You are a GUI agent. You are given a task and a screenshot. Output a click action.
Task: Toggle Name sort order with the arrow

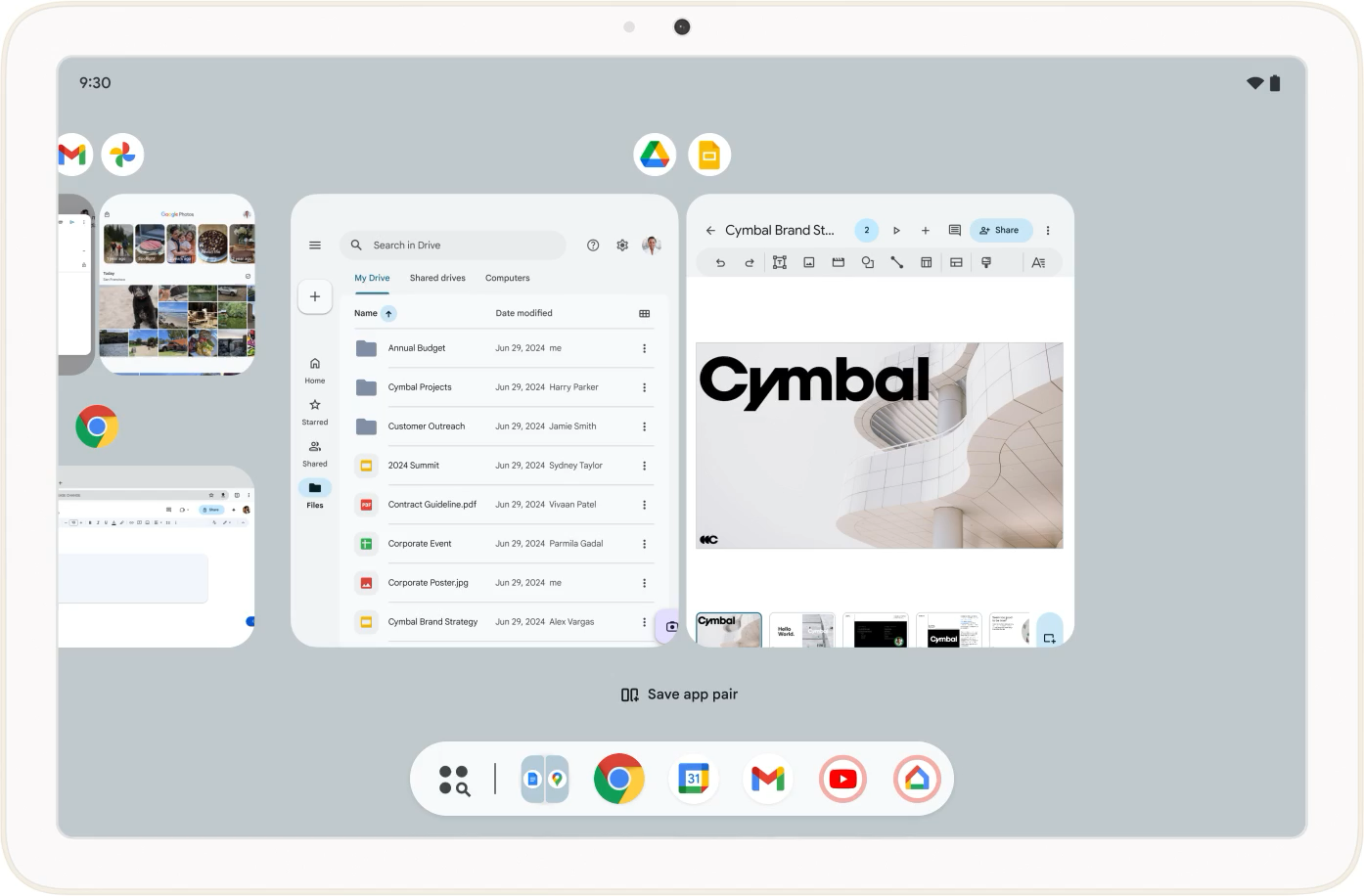[388, 312]
